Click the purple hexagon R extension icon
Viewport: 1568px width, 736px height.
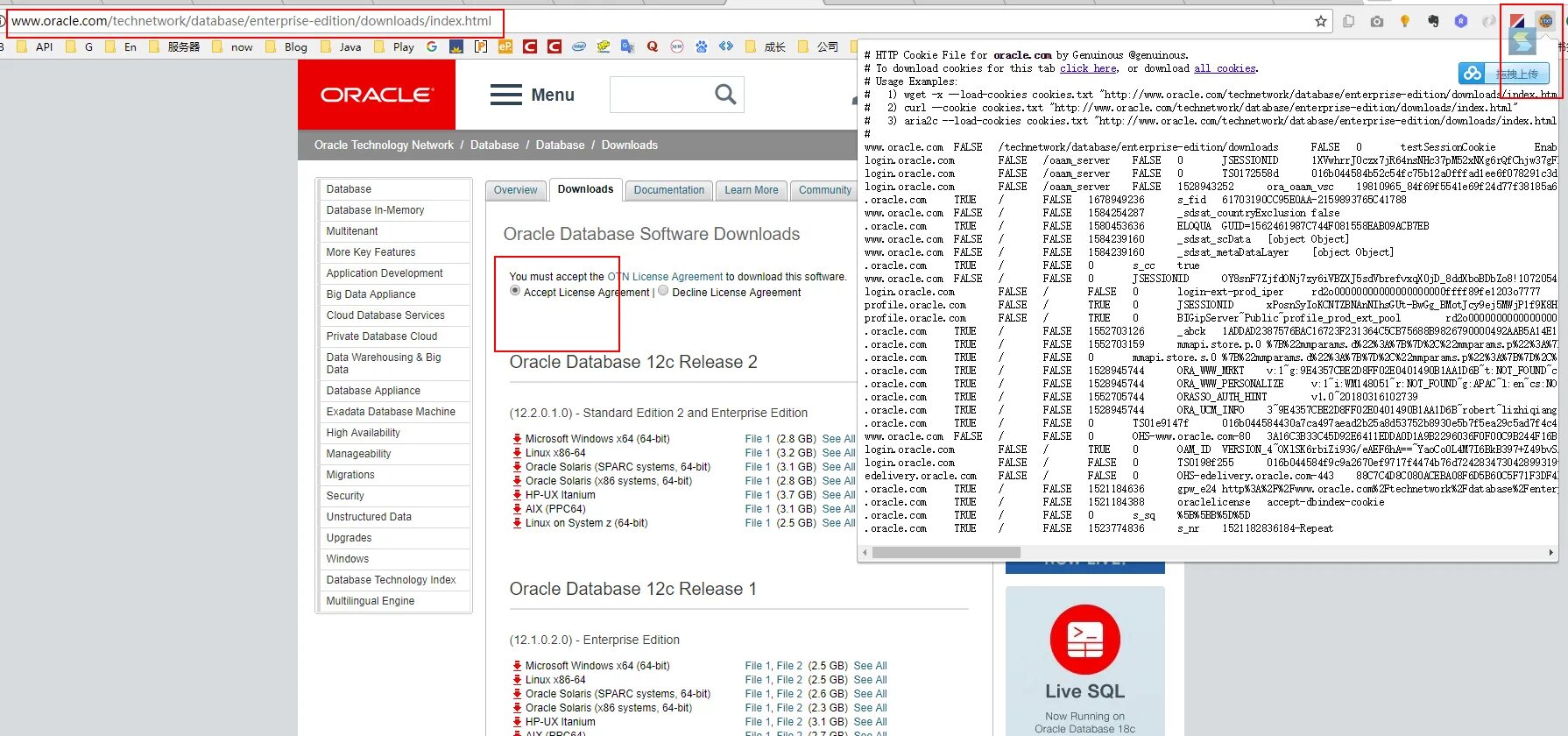tap(1461, 21)
